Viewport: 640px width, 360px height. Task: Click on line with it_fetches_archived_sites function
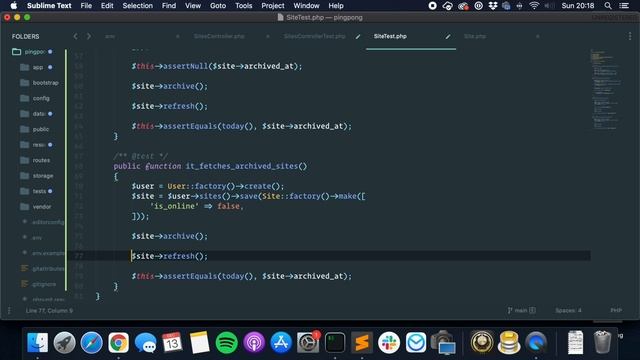tap(210, 166)
